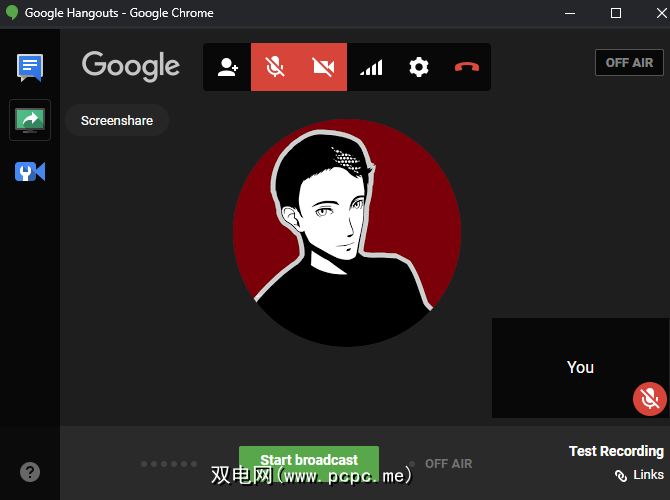
Task: Click the invite people icon
Action: tap(227, 67)
